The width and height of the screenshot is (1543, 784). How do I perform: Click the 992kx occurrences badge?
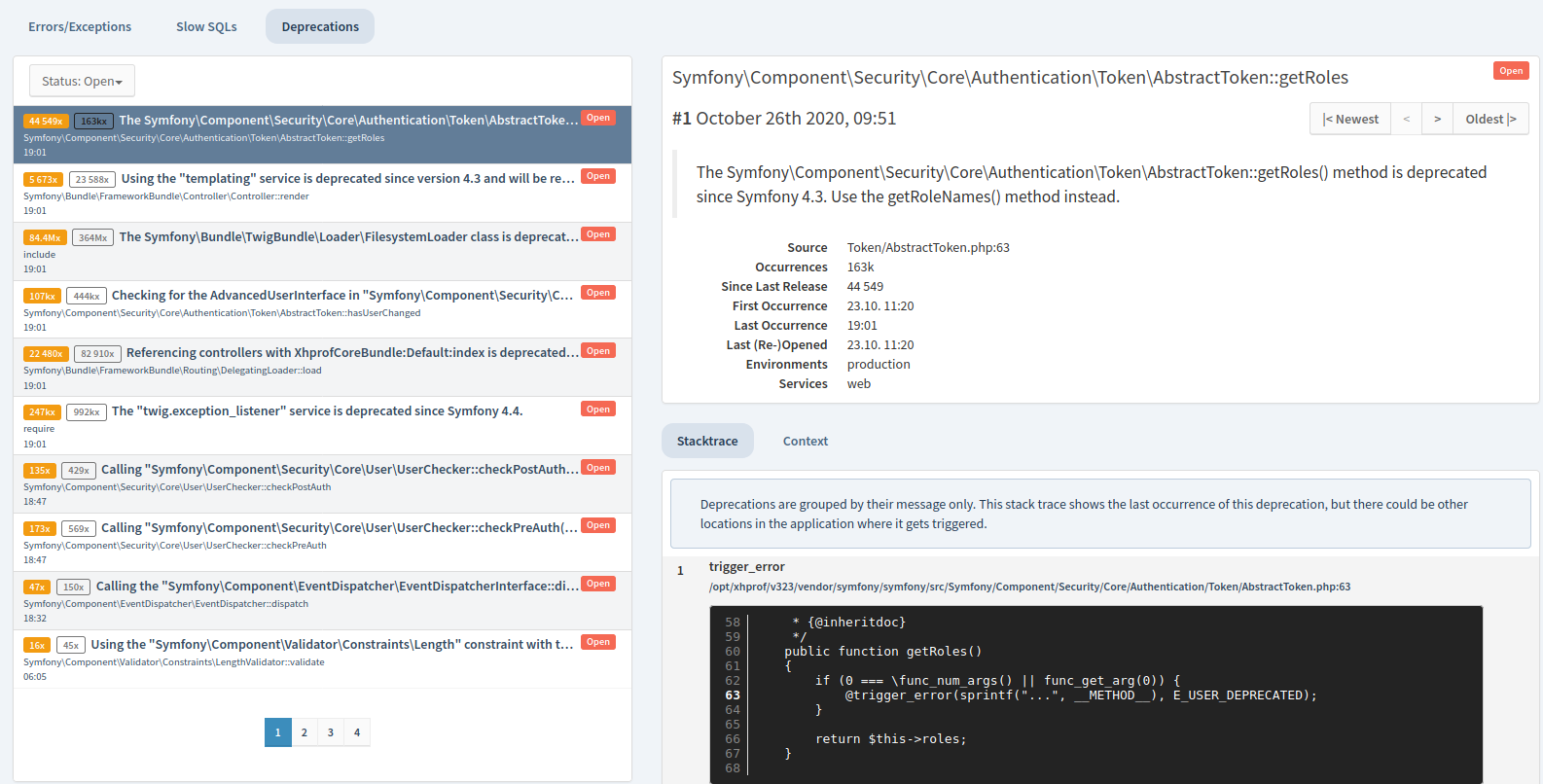pyautogui.click(x=87, y=412)
